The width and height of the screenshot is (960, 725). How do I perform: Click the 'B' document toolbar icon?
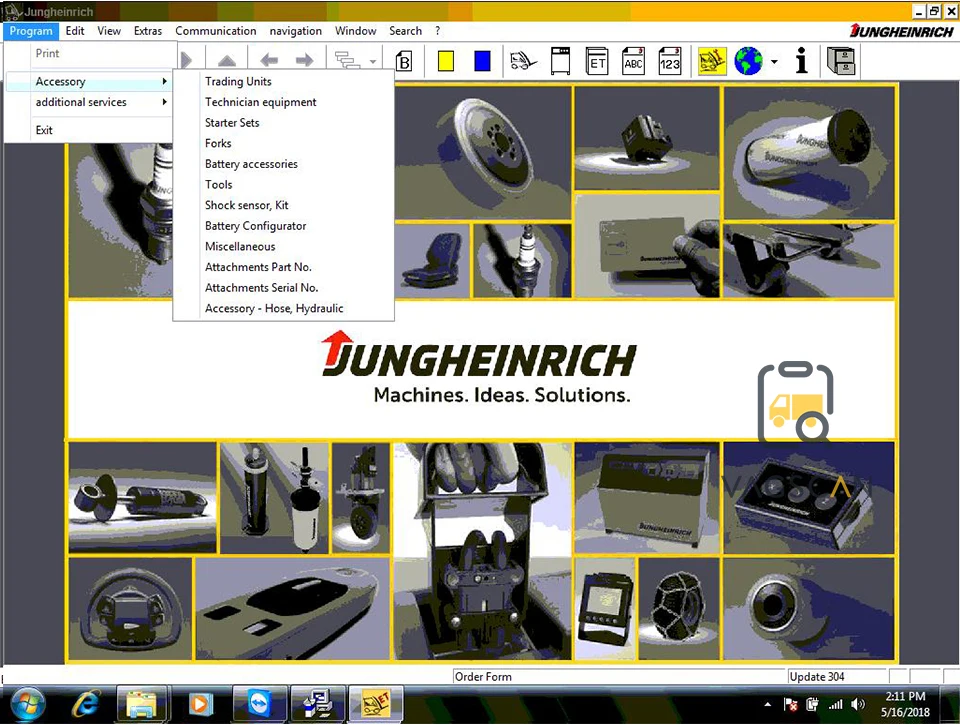[403, 62]
